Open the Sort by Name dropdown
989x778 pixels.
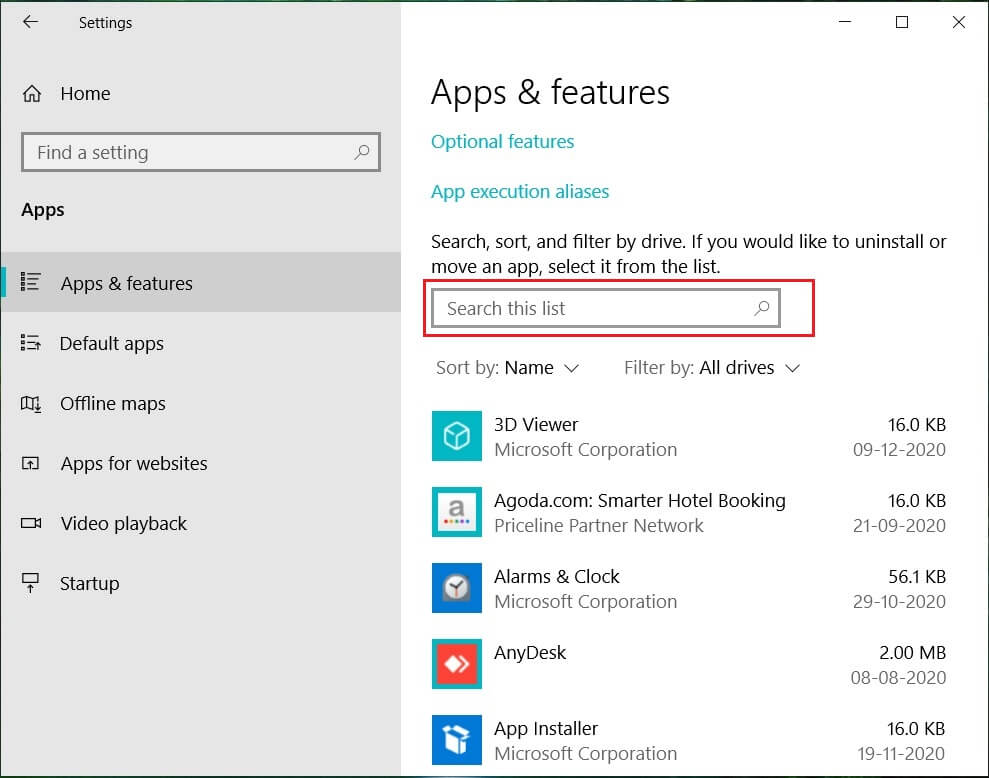[541, 368]
